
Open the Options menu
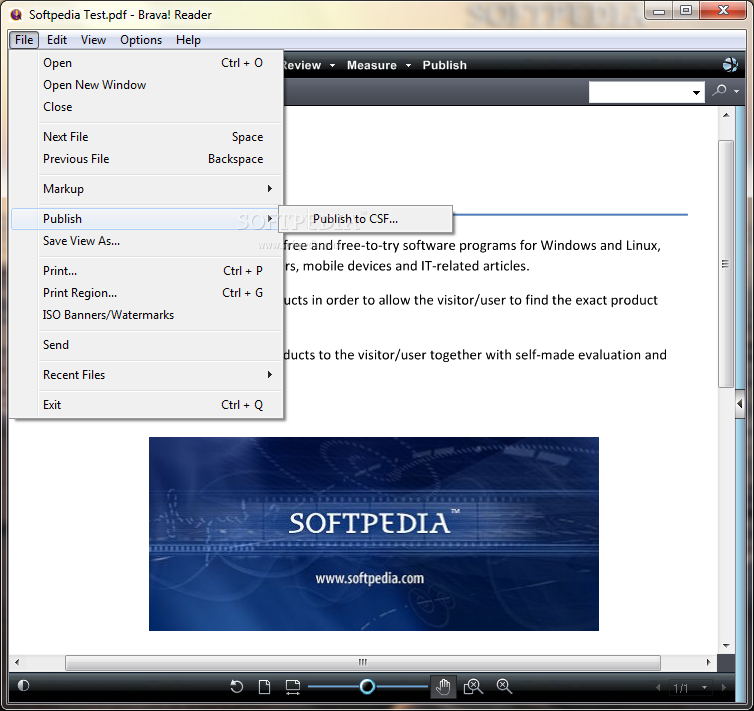coord(141,40)
